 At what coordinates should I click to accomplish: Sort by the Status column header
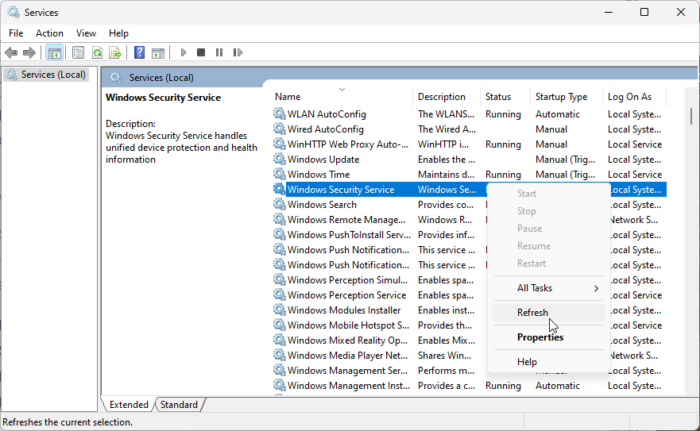(x=505, y=96)
